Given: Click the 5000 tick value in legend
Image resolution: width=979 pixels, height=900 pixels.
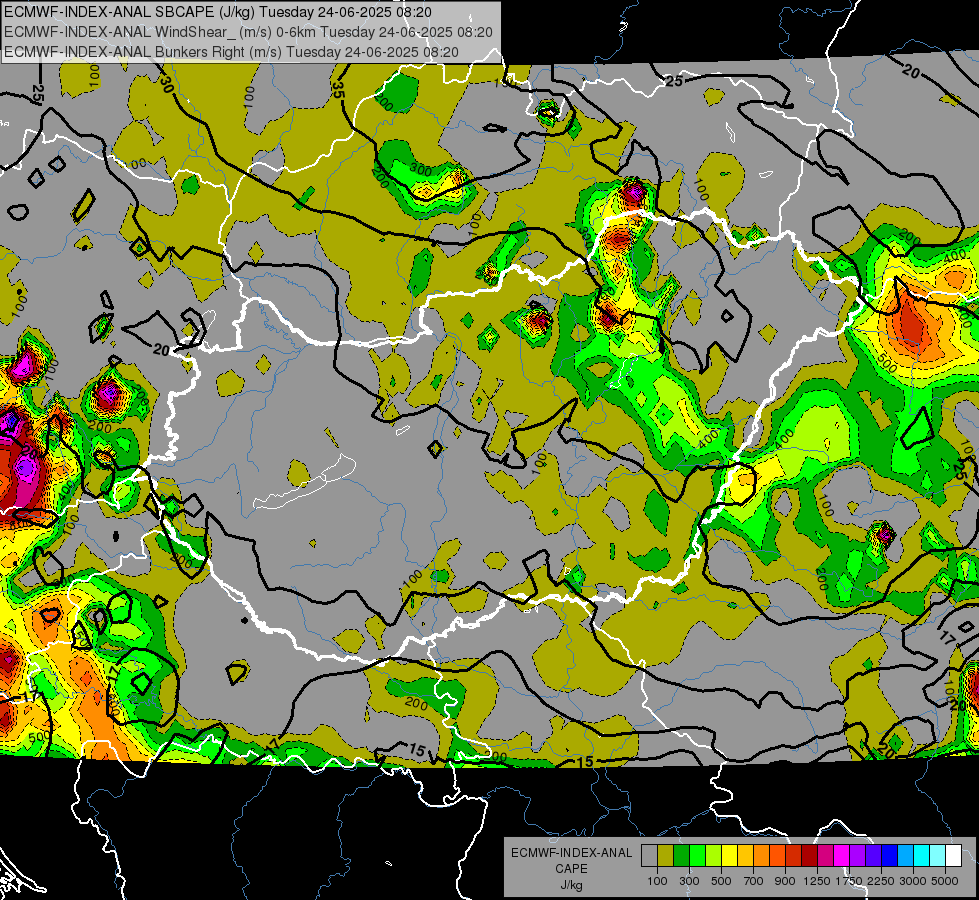Looking at the screenshot, I should point(945,881).
